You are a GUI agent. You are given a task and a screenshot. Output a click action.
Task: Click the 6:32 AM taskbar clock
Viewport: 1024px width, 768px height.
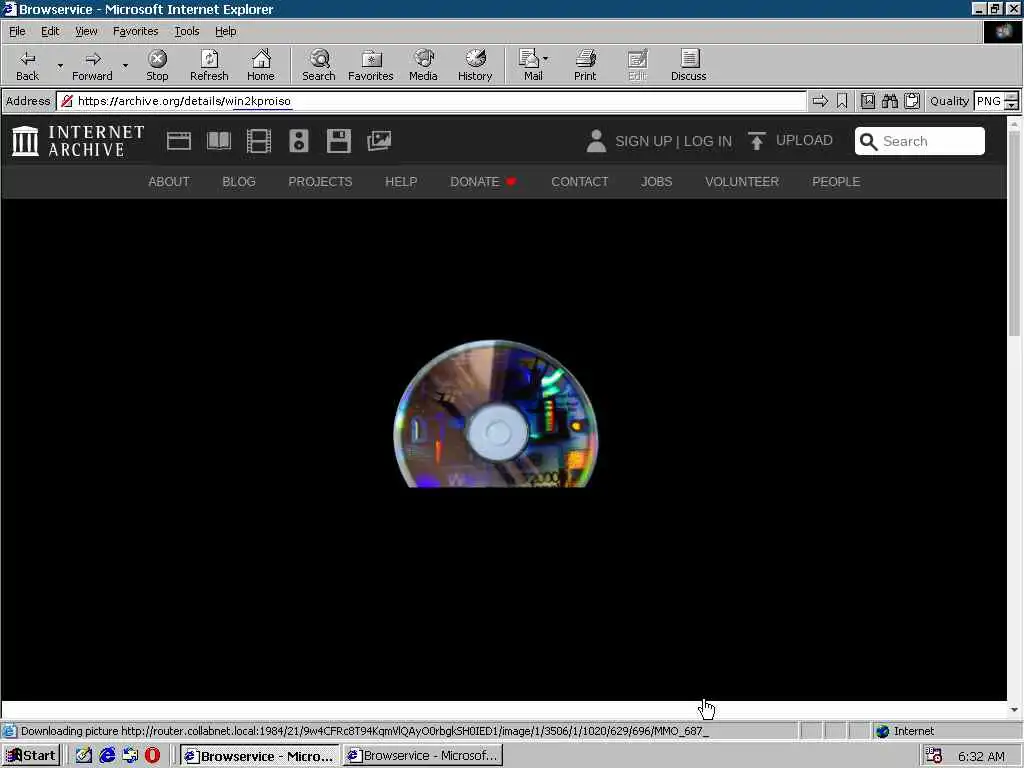(981, 756)
